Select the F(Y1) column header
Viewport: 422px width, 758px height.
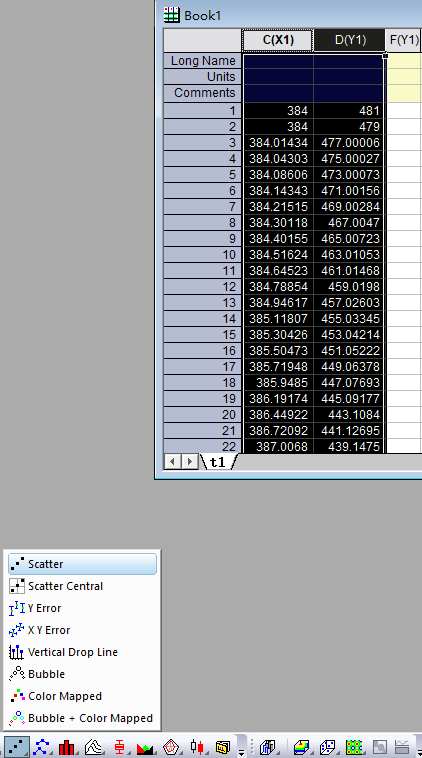404,40
